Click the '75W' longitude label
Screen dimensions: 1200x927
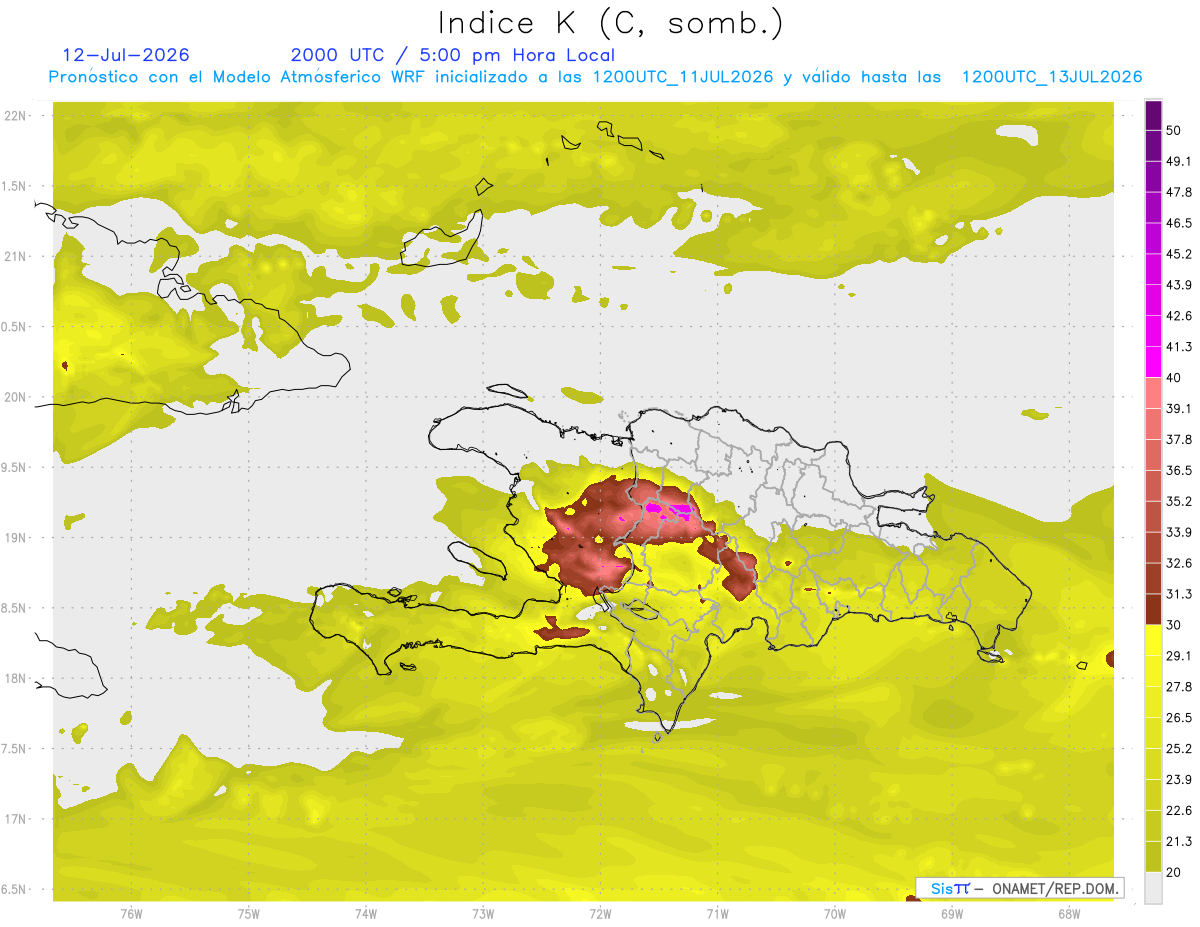(249, 913)
